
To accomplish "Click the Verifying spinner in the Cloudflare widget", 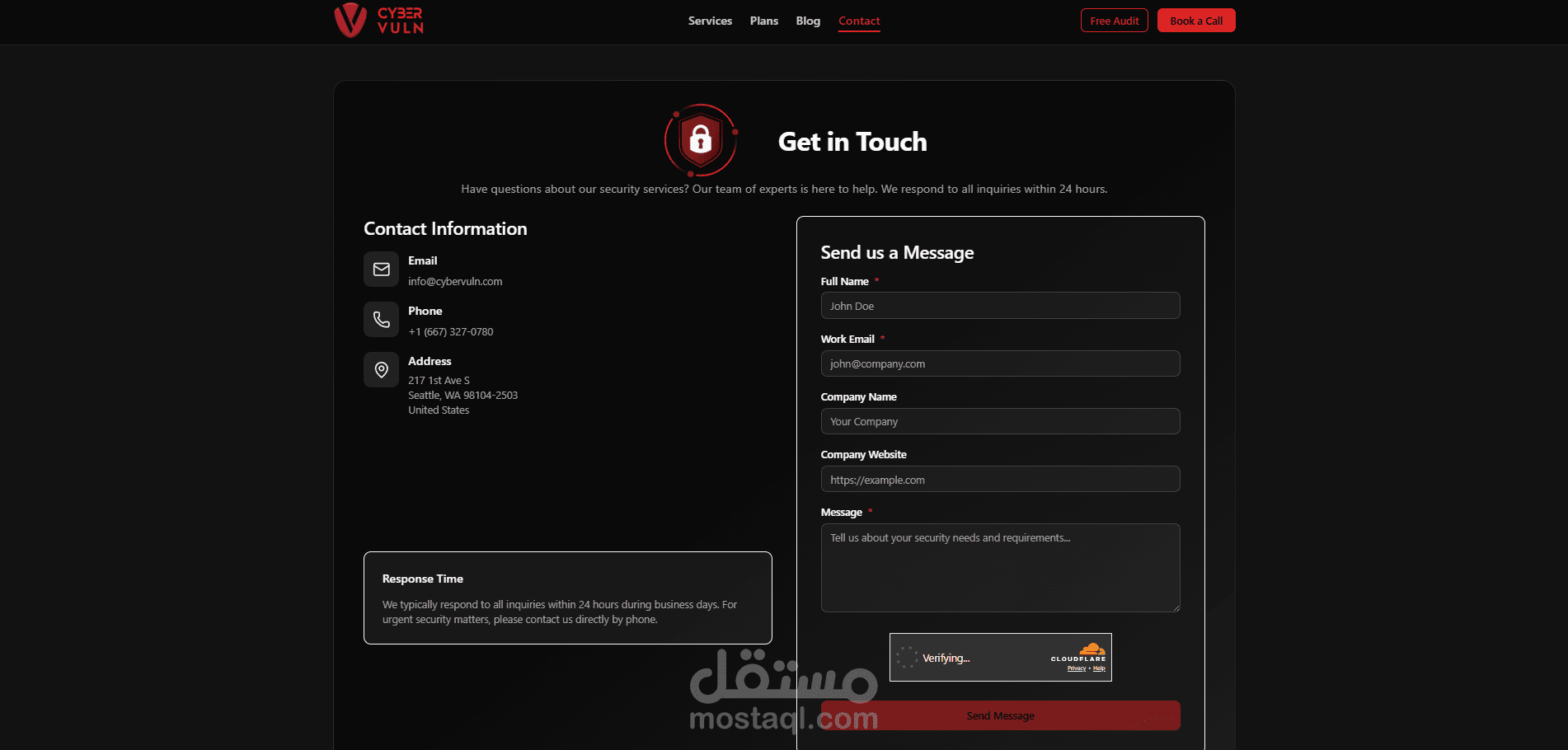I will point(907,658).
